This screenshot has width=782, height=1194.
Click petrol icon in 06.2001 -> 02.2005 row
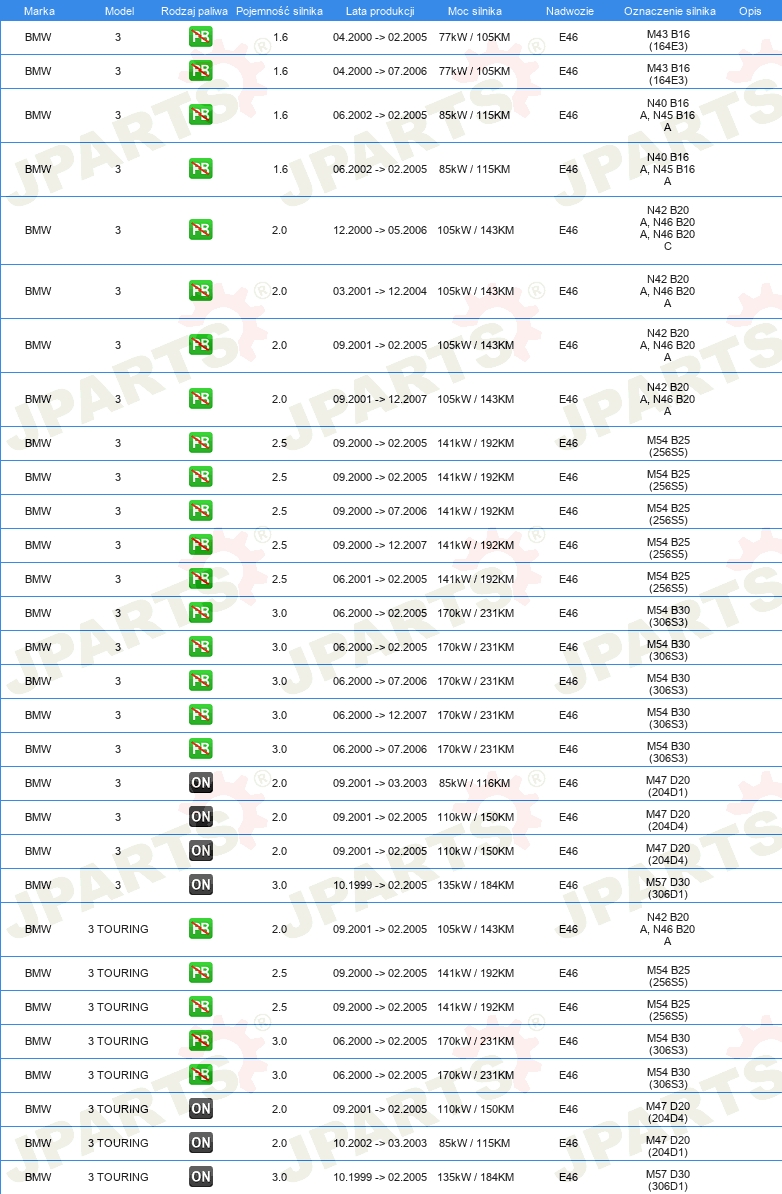click(200, 579)
